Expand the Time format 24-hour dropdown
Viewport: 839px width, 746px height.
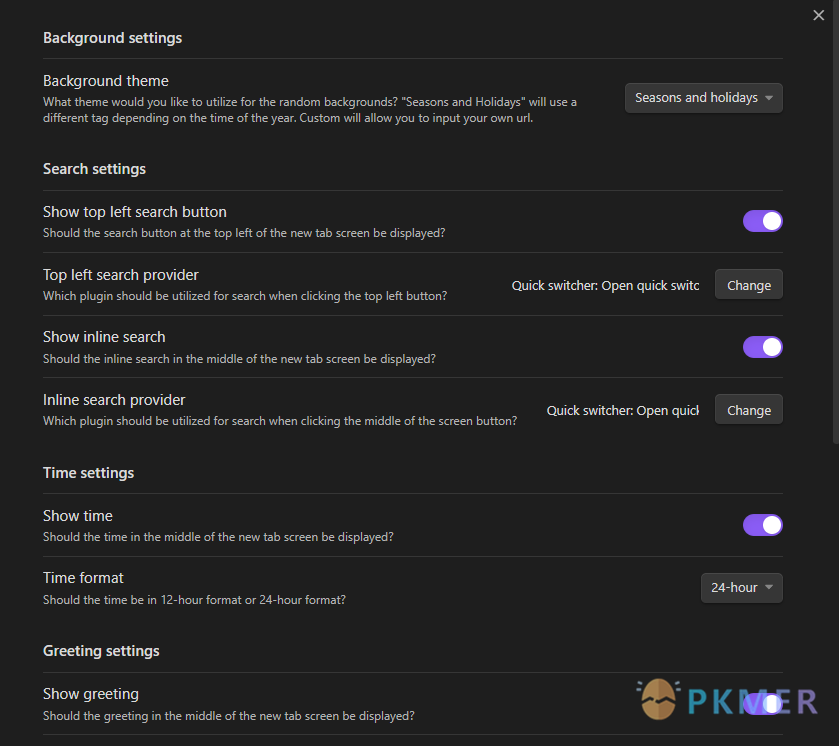coord(742,588)
